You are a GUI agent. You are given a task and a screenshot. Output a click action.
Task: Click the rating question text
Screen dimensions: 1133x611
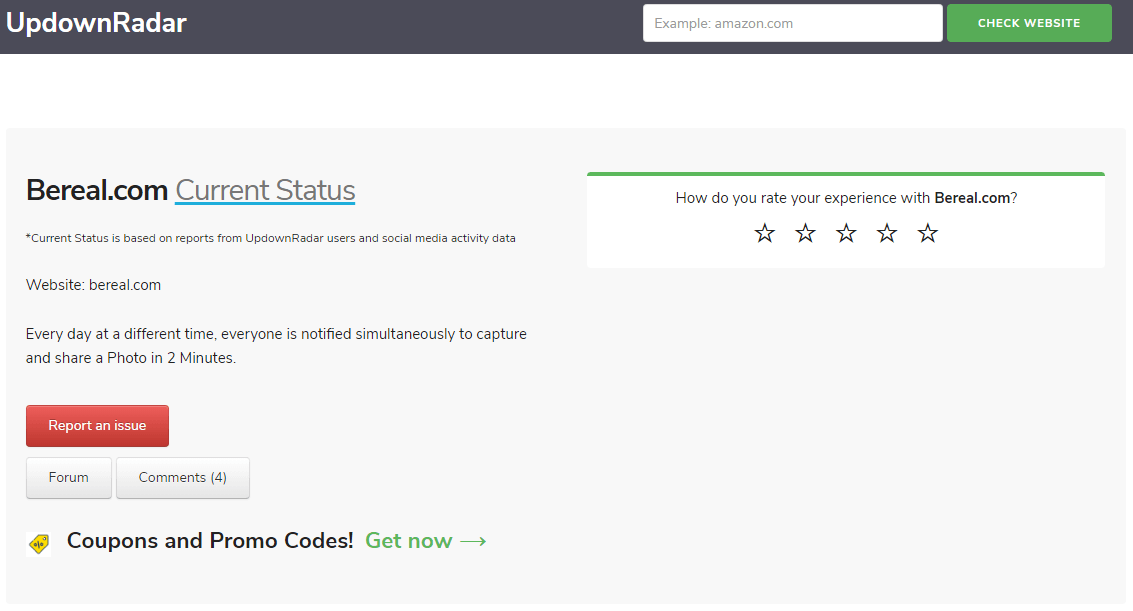click(845, 198)
